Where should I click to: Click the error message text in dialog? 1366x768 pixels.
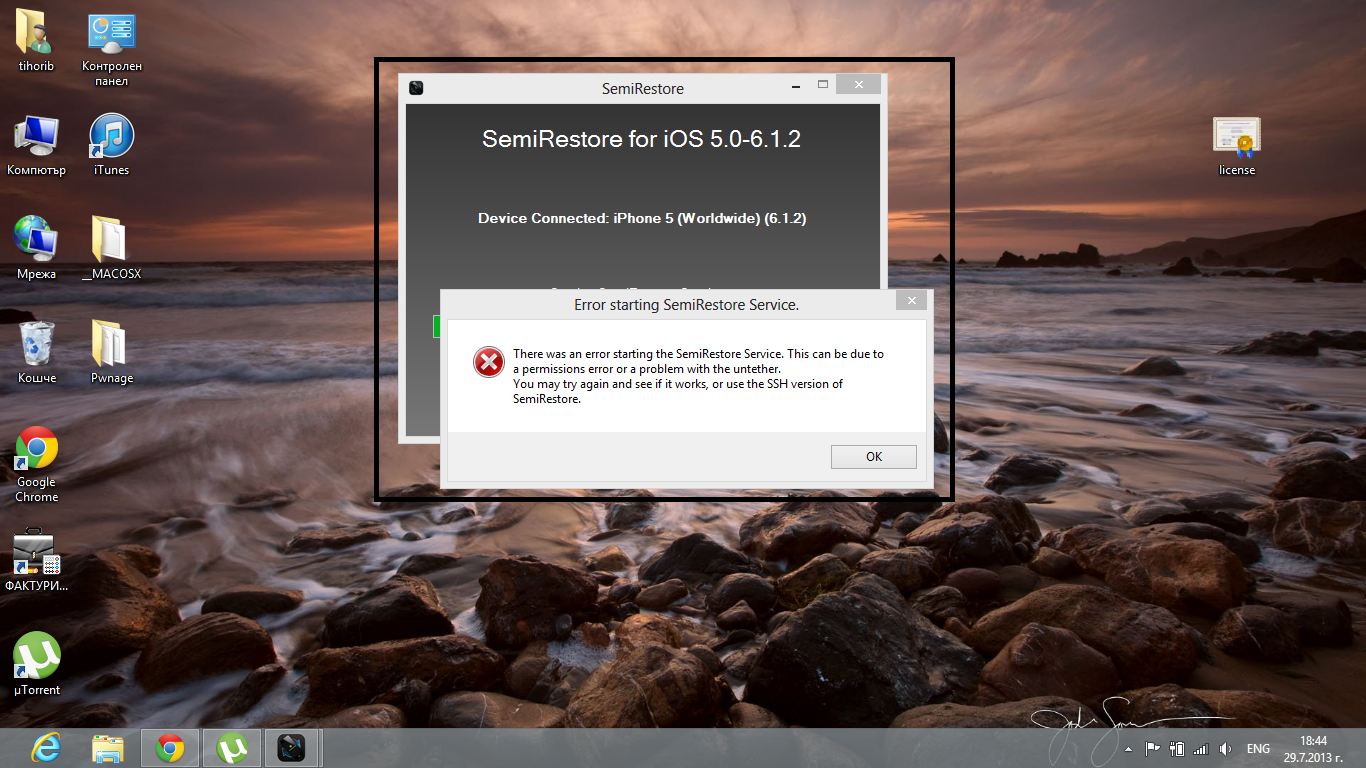[698, 376]
